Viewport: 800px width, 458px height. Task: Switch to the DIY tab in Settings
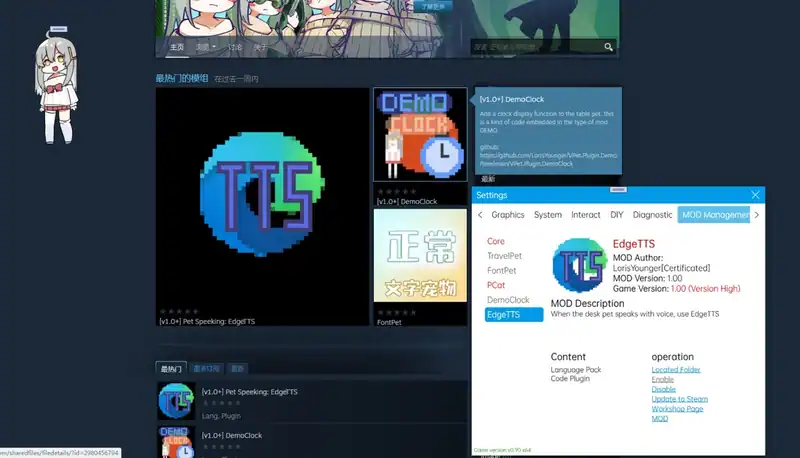617,215
